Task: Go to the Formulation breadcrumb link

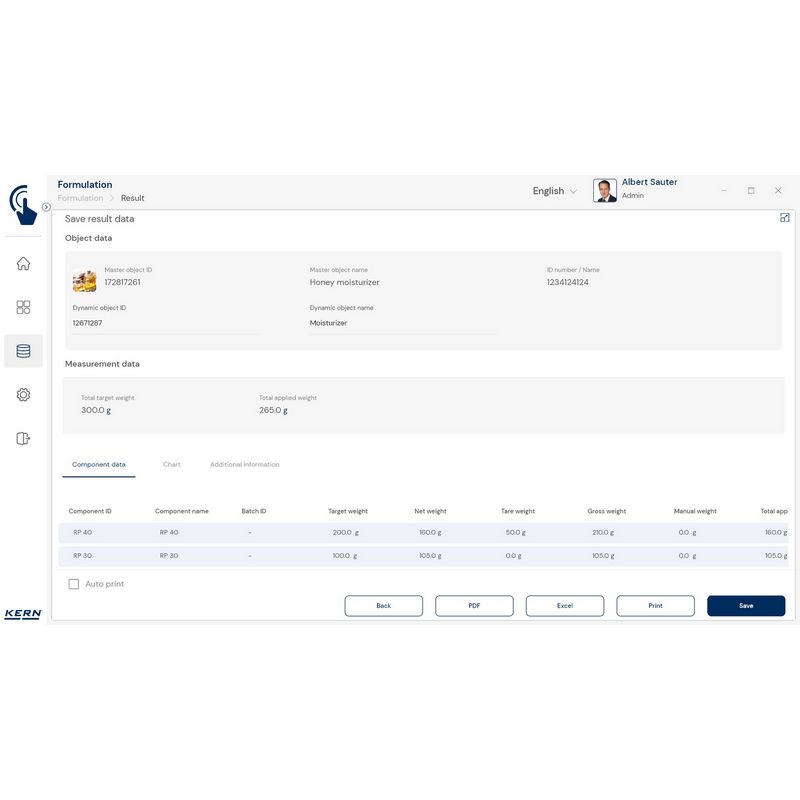Action: pyautogui.click(x=80, y=198)
